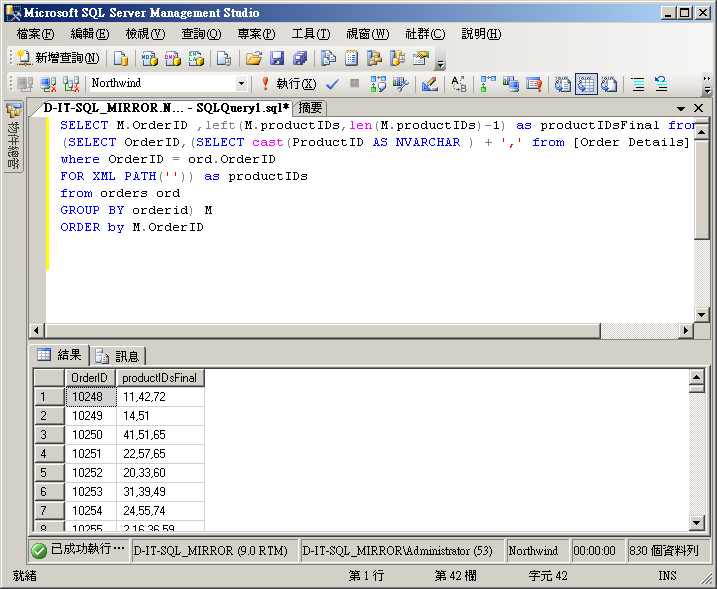This screenshot has height=589, width=717.
Task: Comment out the selected lines
Action: [638, 84]
